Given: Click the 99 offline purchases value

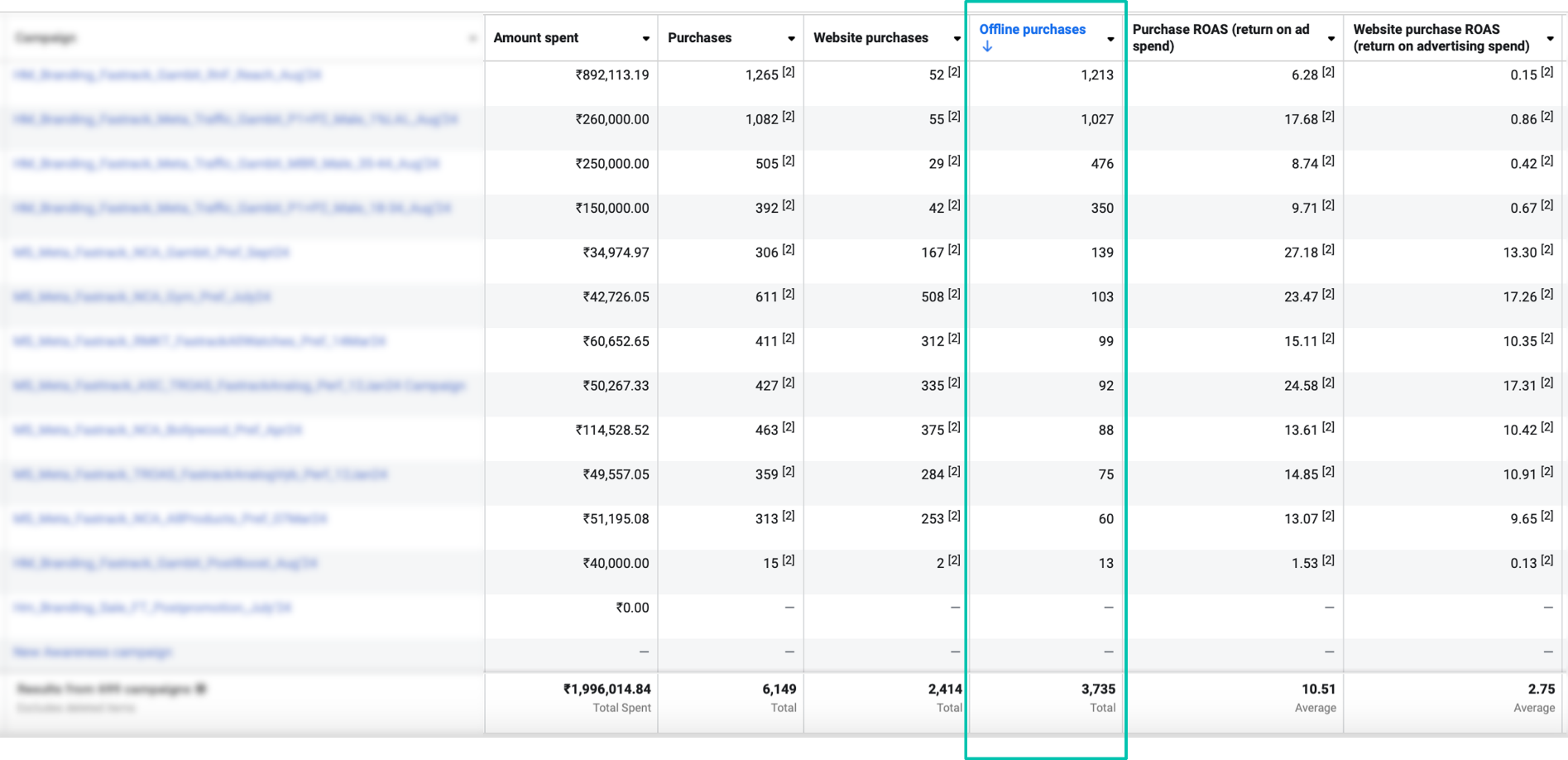Looking at the screenshot, I should point(1106,341).
